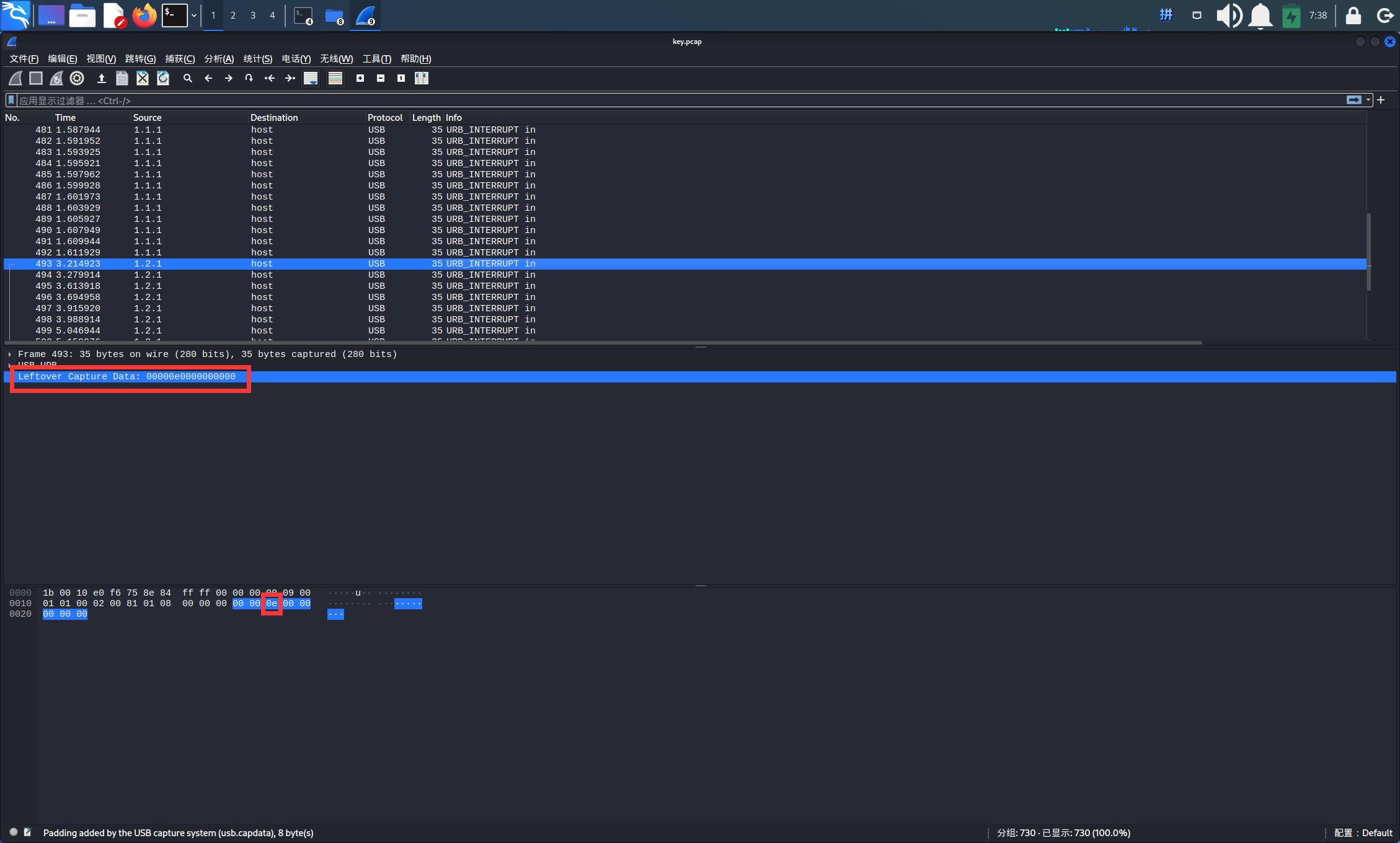1400x843 pixels.
Task: Go to a specific packet using the jump icon
Action: pos(249,78)
